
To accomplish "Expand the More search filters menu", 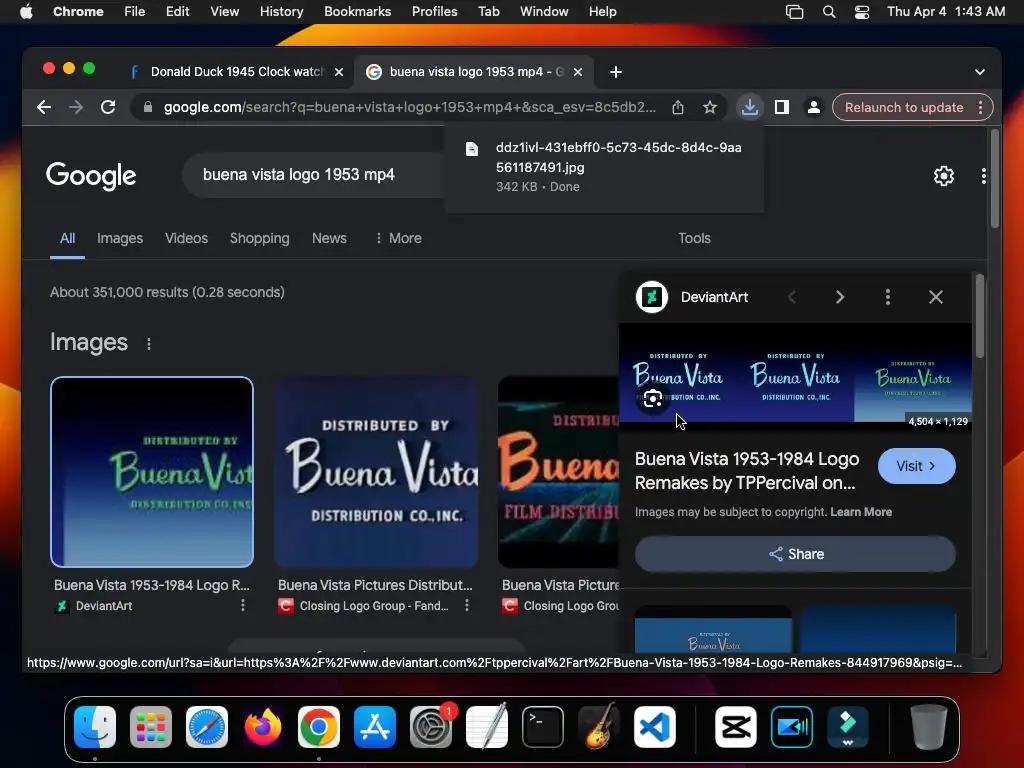I will (x=398, y=238).
